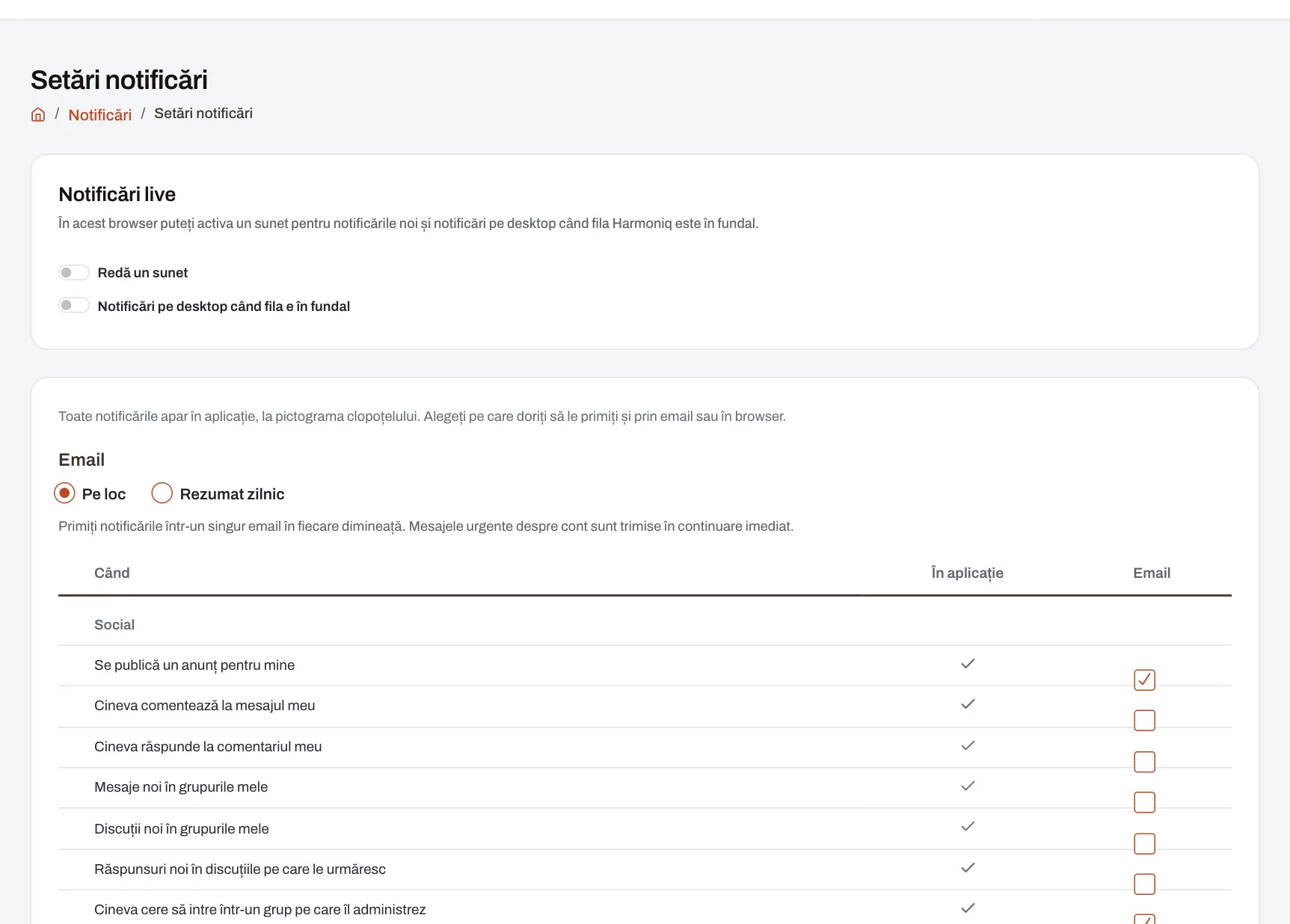Open the home icon in breadcrumb

(x=38, y=114)
